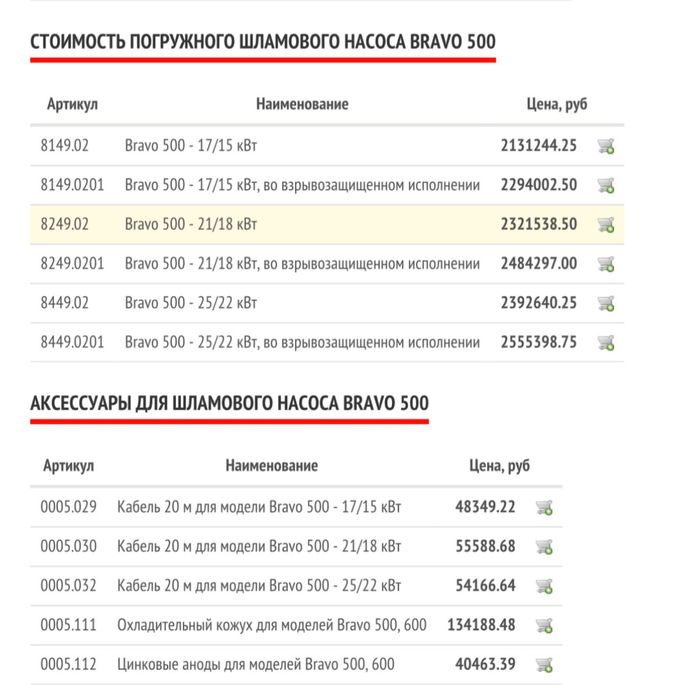Click the accessory price 55588.68
Image resolution: width=689 pixels, height=700 pixels.
pyautogui.click(x=485, y=546)
